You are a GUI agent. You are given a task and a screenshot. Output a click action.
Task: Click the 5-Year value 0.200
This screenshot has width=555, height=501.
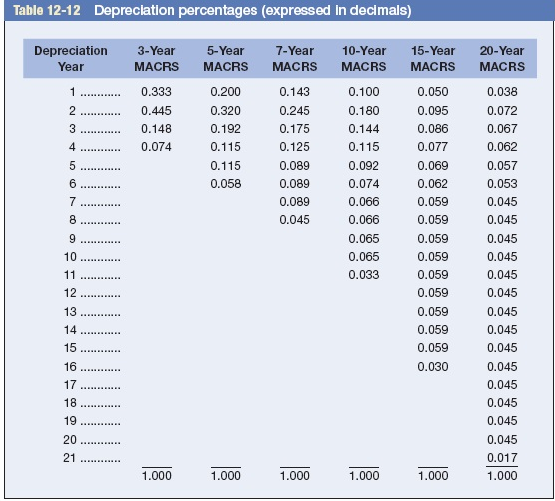[225, 92]
